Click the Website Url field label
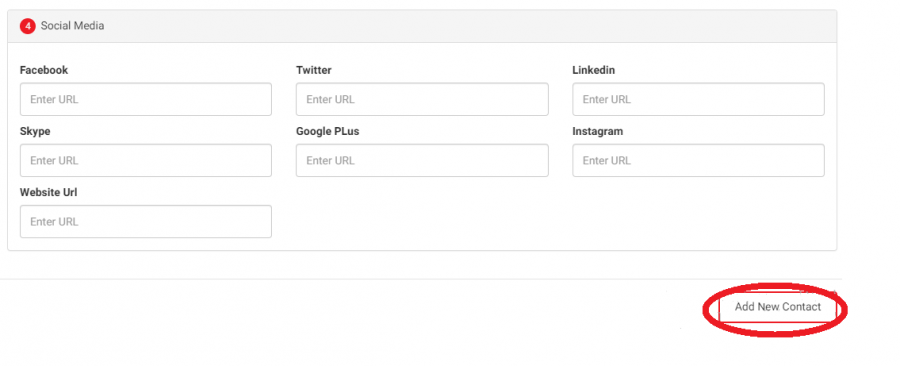This screenshot has height=366, width=900. coord(48,193)
